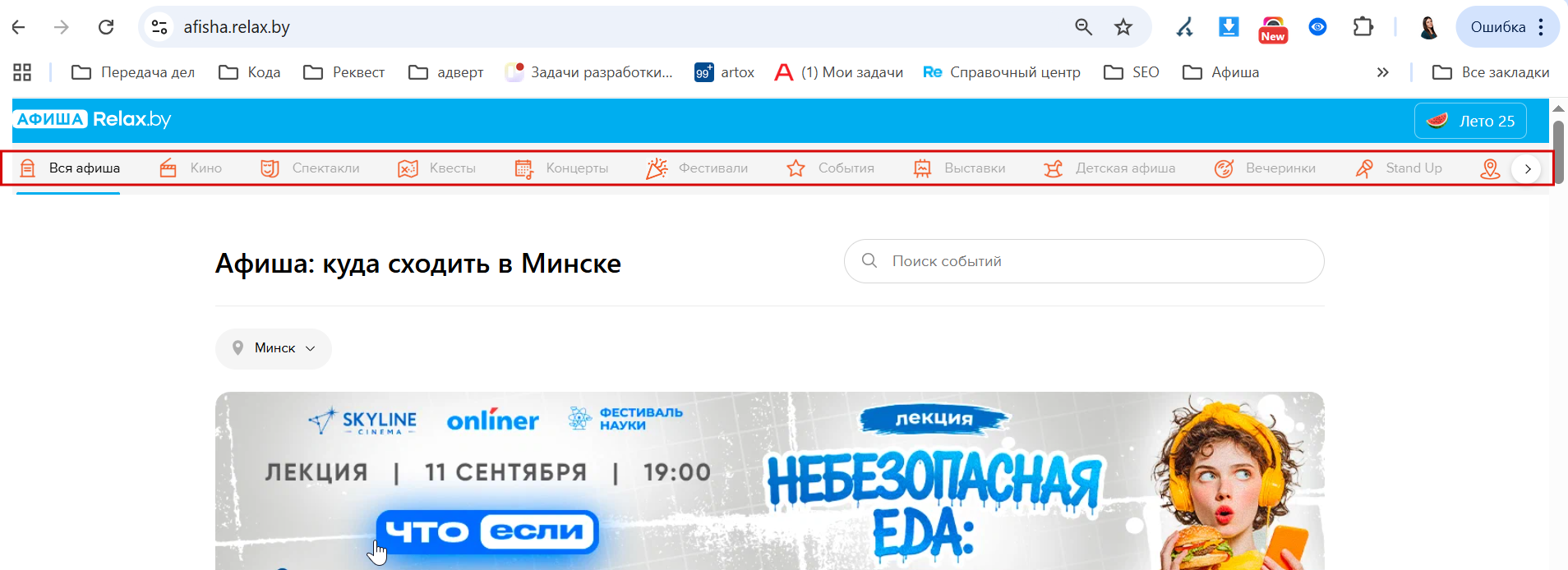Open the адверт bookmark folder
This screenshot has height=570, width=1568.
(x=445, y=72)
